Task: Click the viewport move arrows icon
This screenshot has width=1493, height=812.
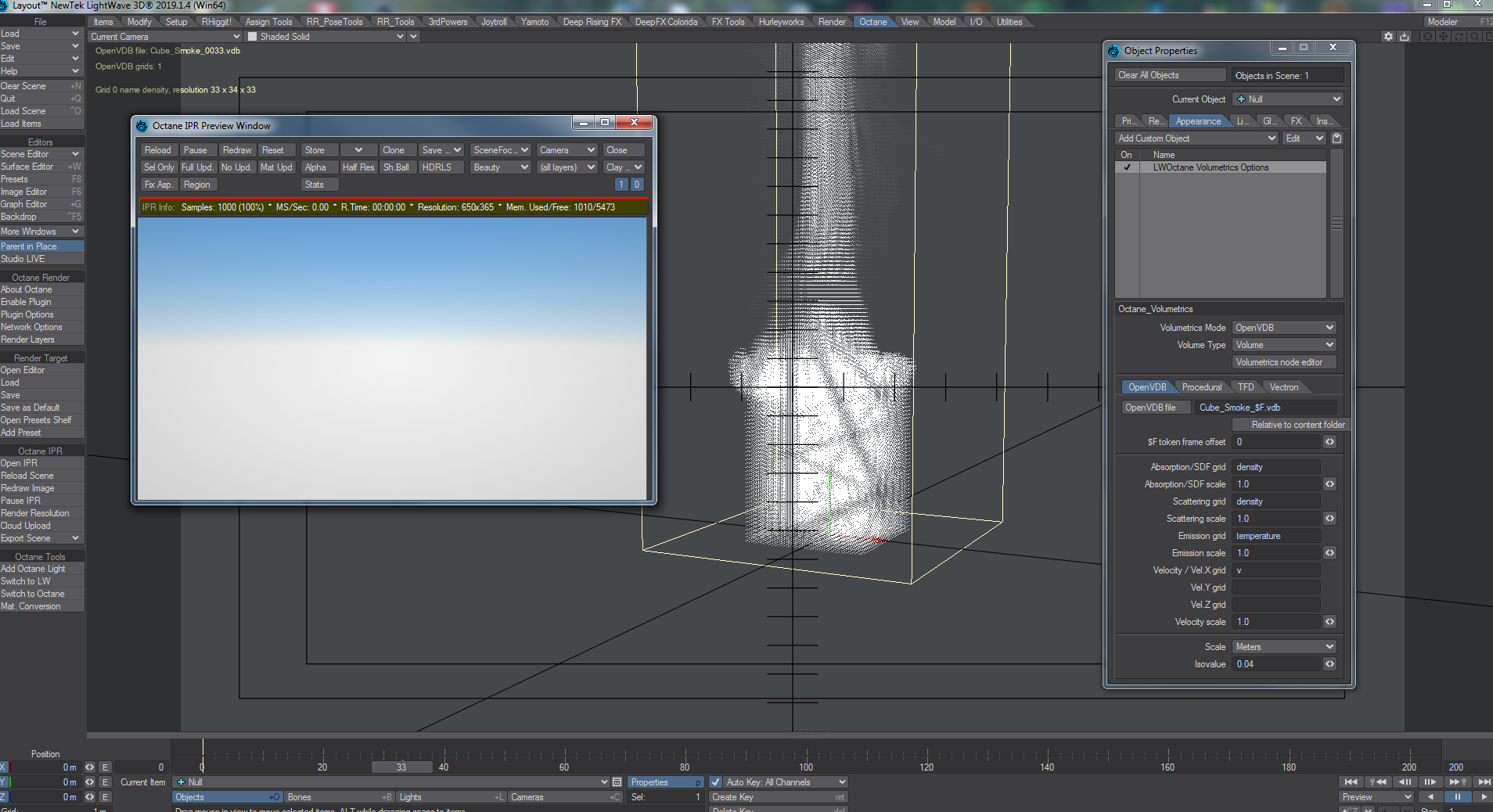Action: pyautogui.click(x=1443, y=37)
